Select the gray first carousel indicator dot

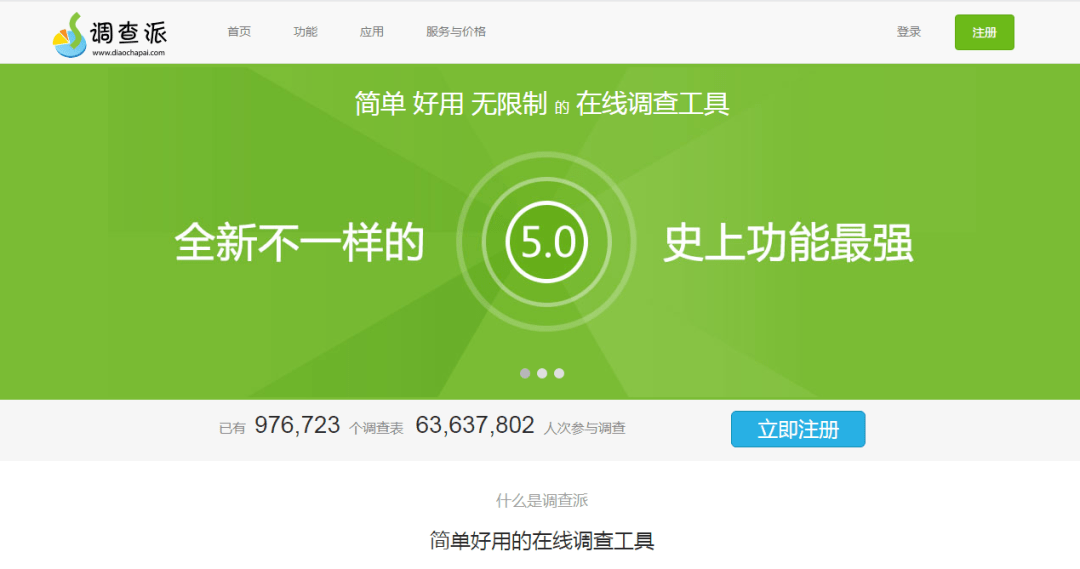click(525, 373)
